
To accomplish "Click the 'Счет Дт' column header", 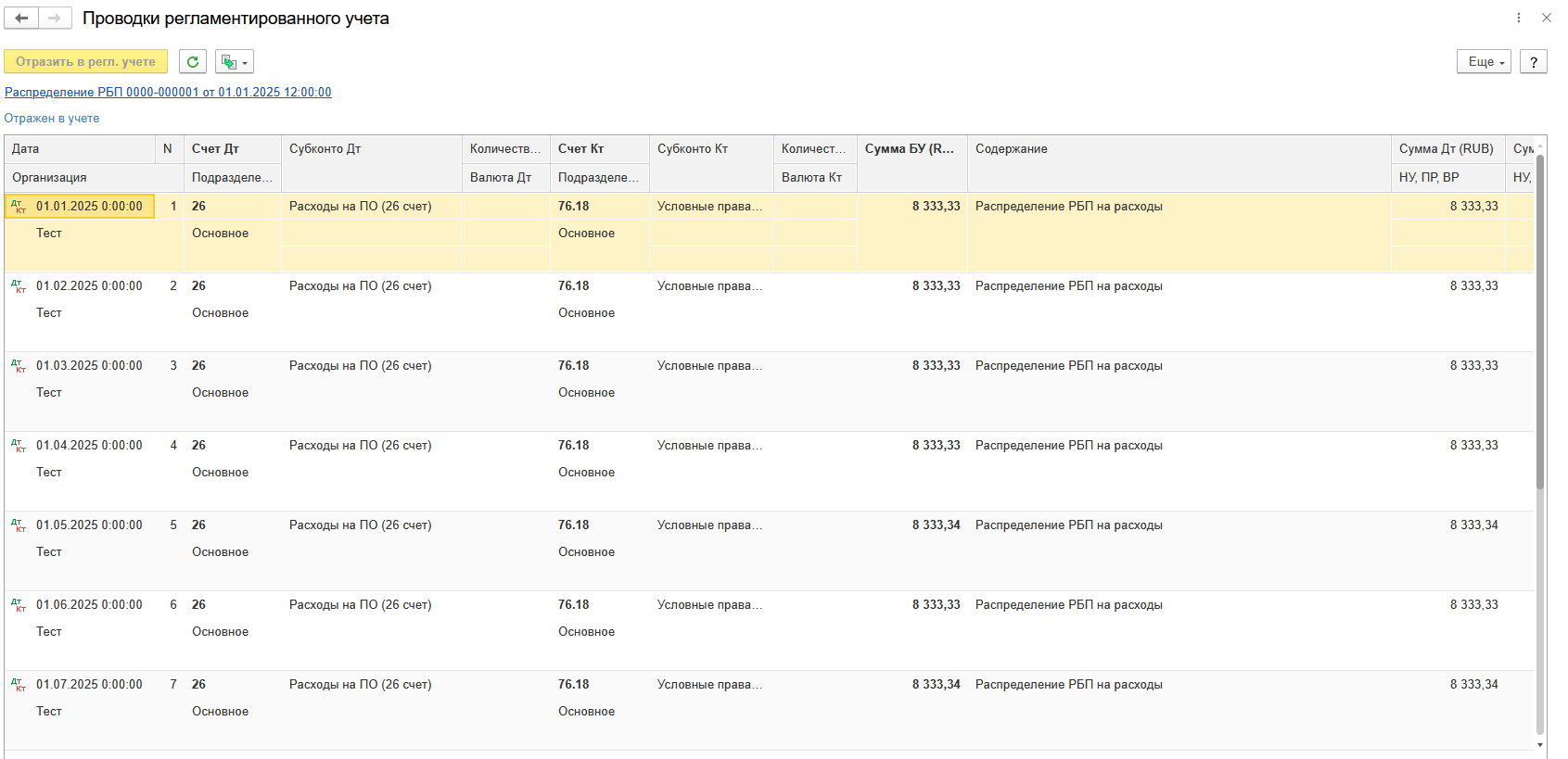I will [232, 148].
